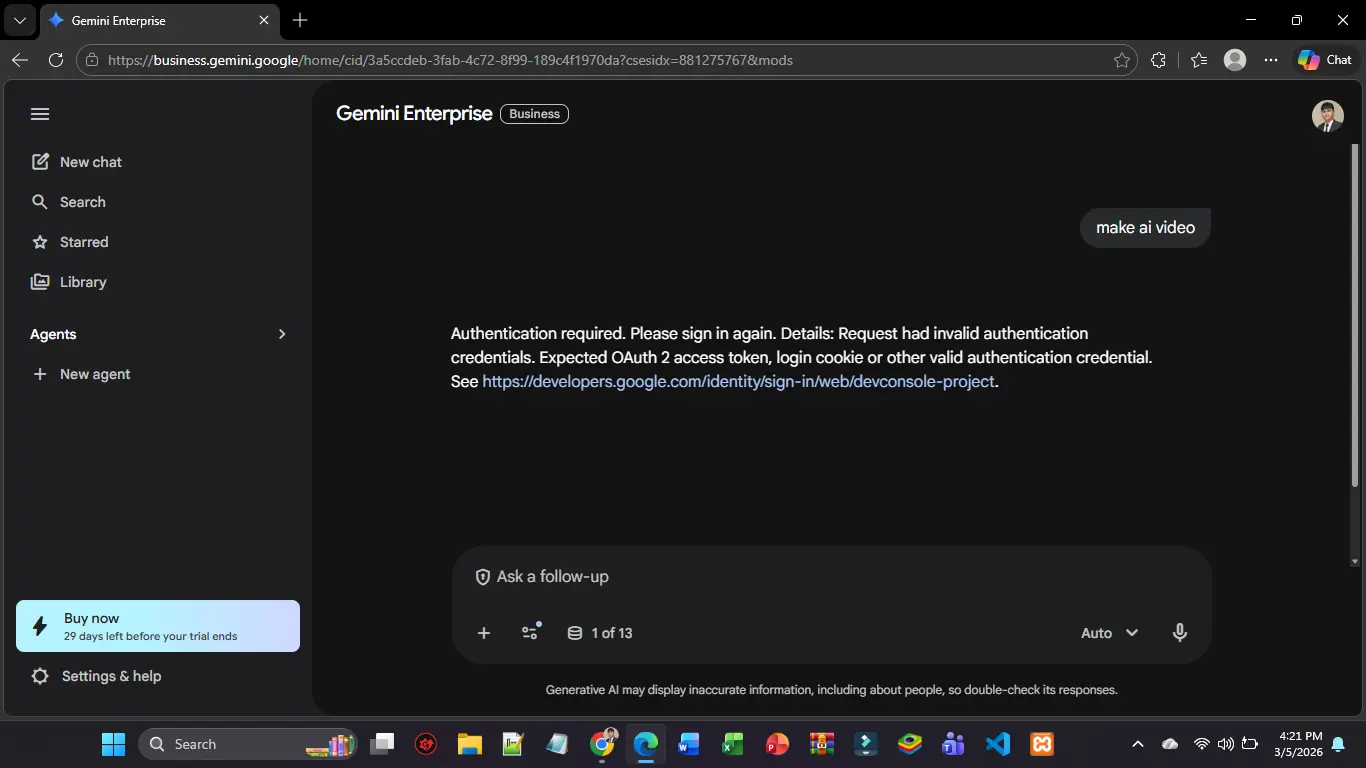
Task: Open the Favorites list icon
Action: click(1199, 60)
